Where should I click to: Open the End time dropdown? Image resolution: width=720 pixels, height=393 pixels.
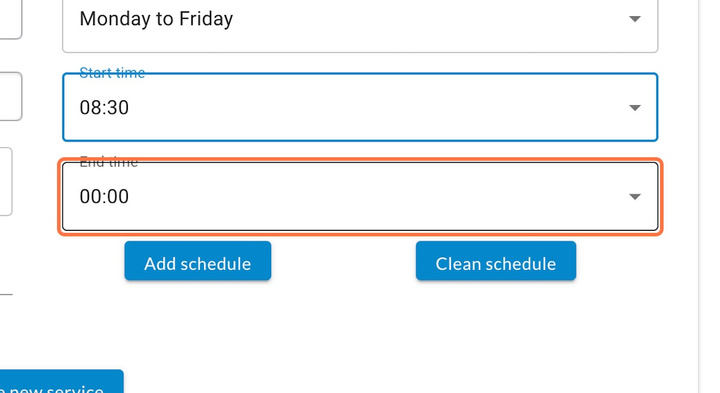[x=360, y=196]
